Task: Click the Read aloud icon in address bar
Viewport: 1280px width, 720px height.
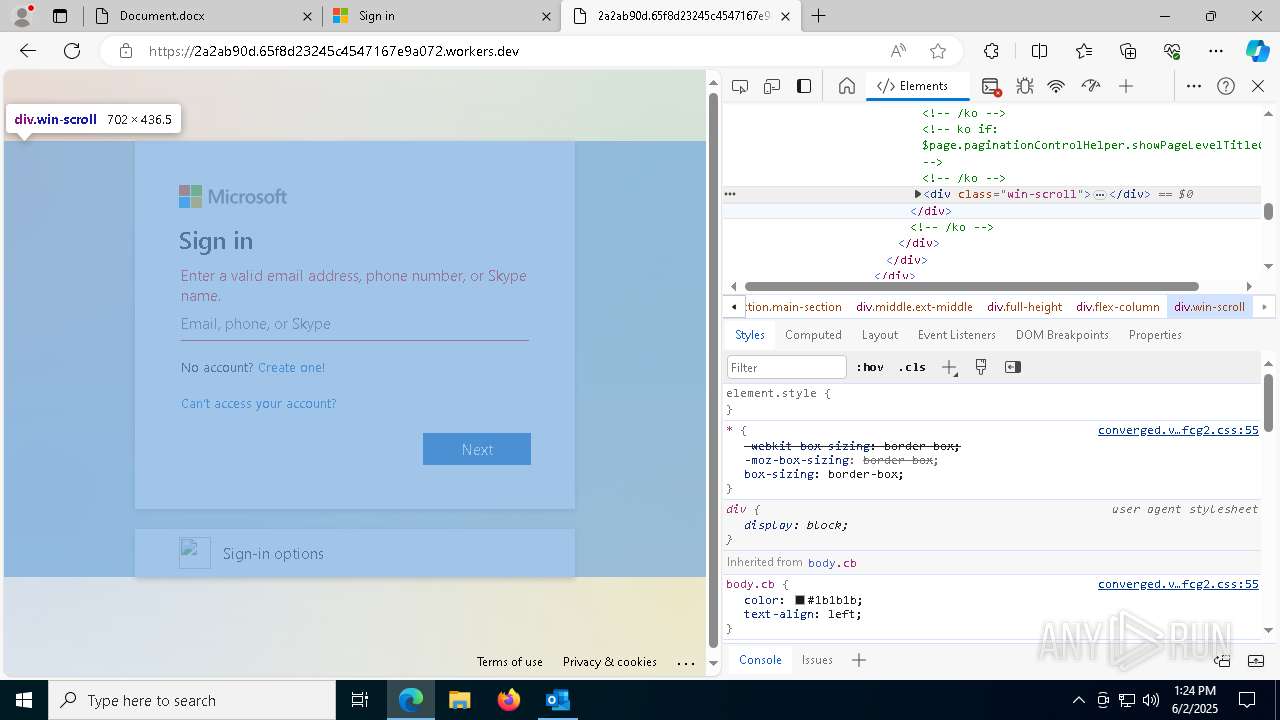Action: tap(898, 51)
